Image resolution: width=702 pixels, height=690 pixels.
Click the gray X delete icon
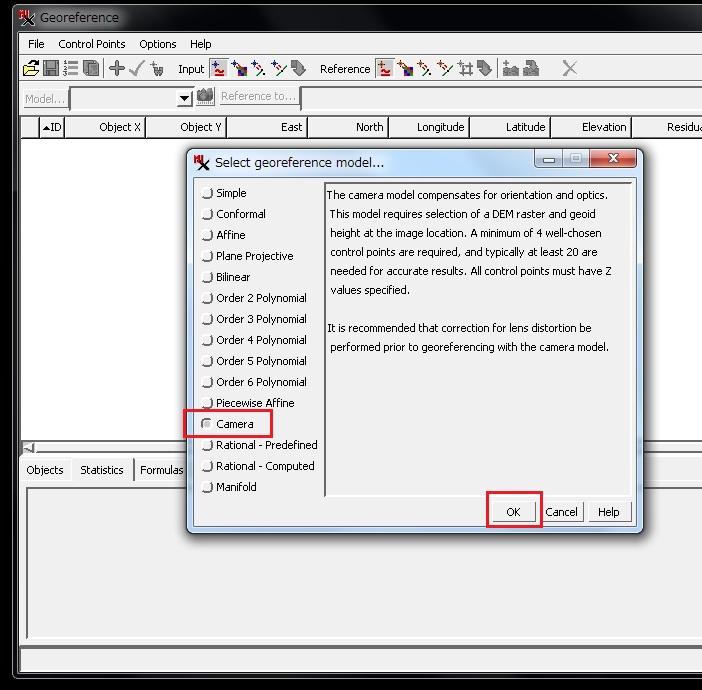(569, 69)
